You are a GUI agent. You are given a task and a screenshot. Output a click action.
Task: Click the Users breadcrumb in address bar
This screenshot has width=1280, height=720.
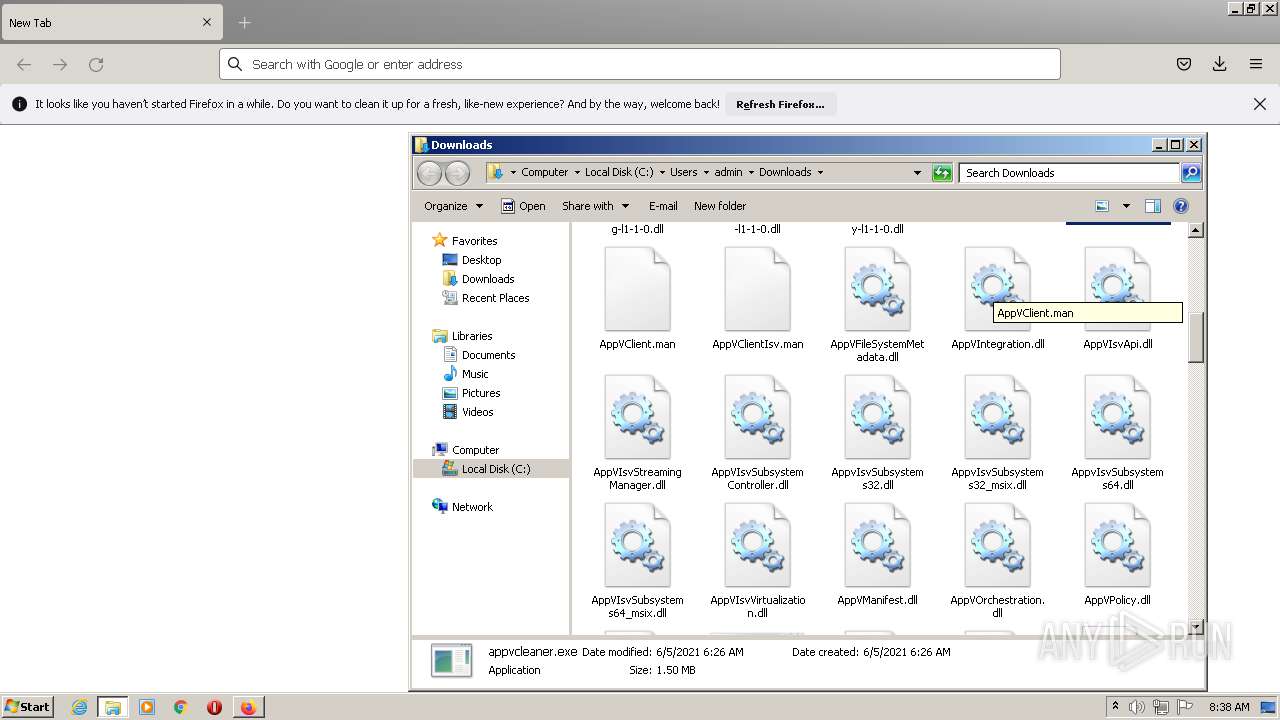click(x=683, y=172)
